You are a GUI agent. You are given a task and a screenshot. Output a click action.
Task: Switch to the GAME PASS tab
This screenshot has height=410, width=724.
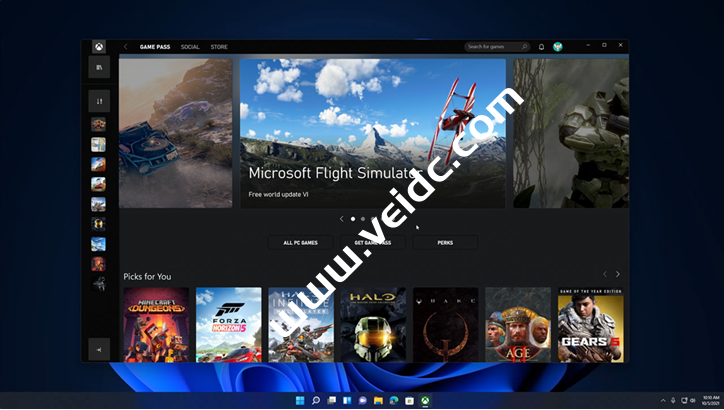(x=155, y=47)
